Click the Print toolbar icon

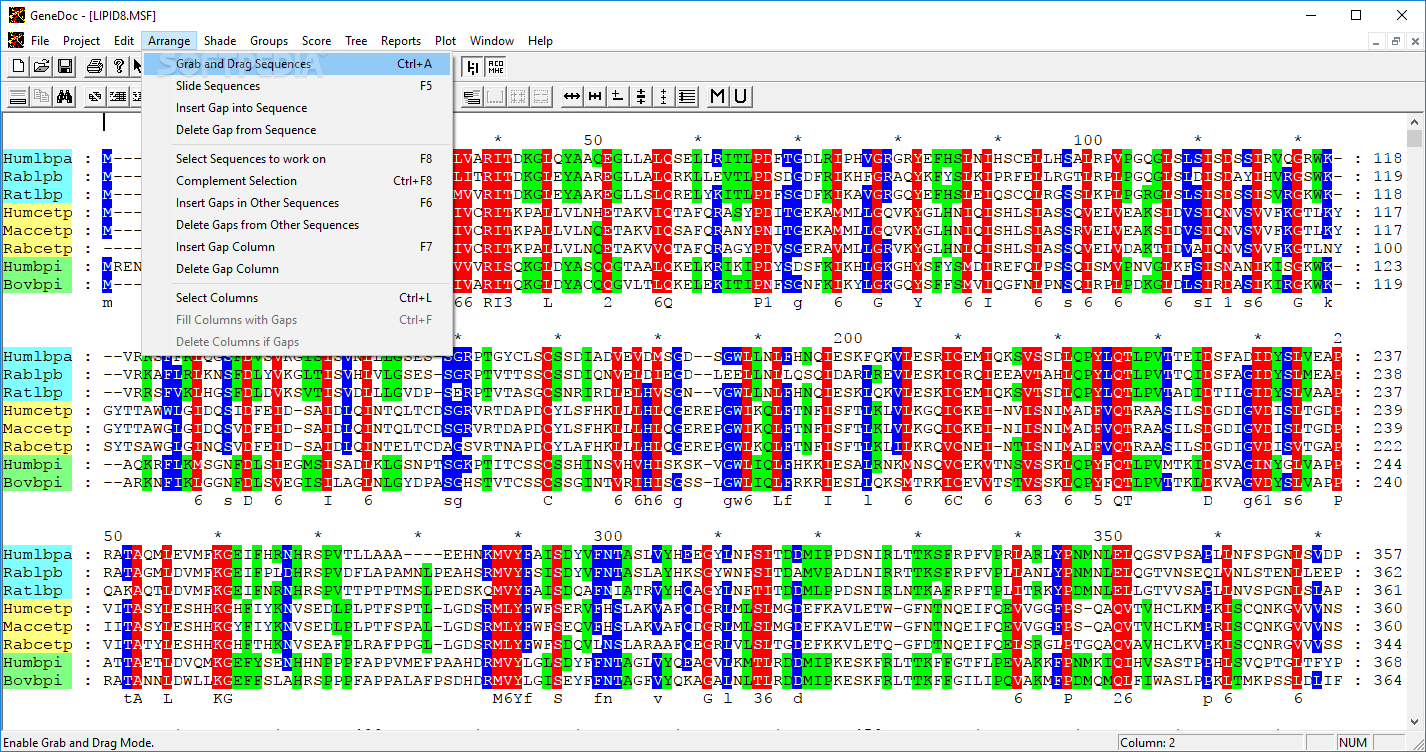click(x=95, y=66)
